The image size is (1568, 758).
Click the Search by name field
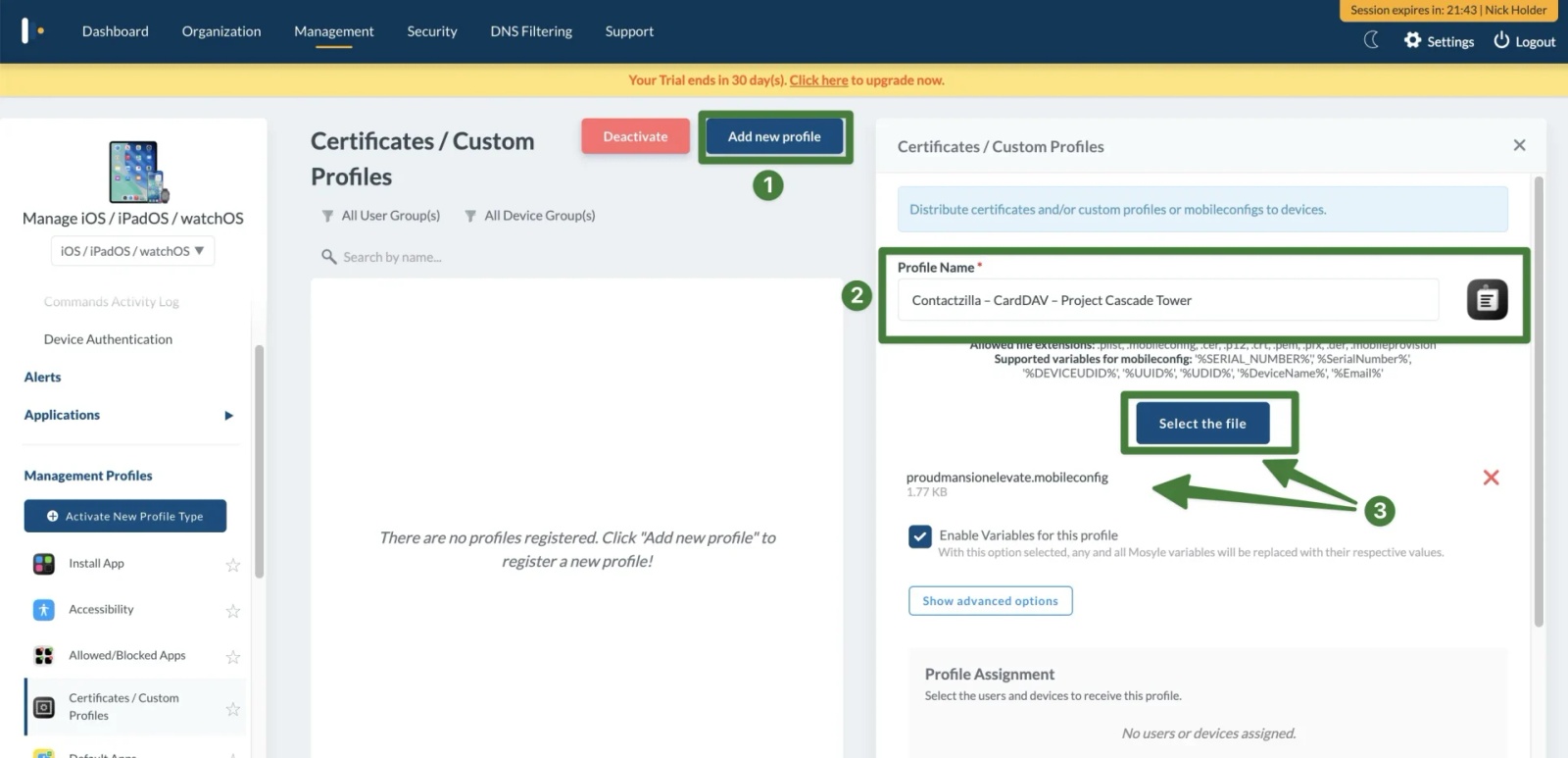pyautogui.click(x=392, y=257)
